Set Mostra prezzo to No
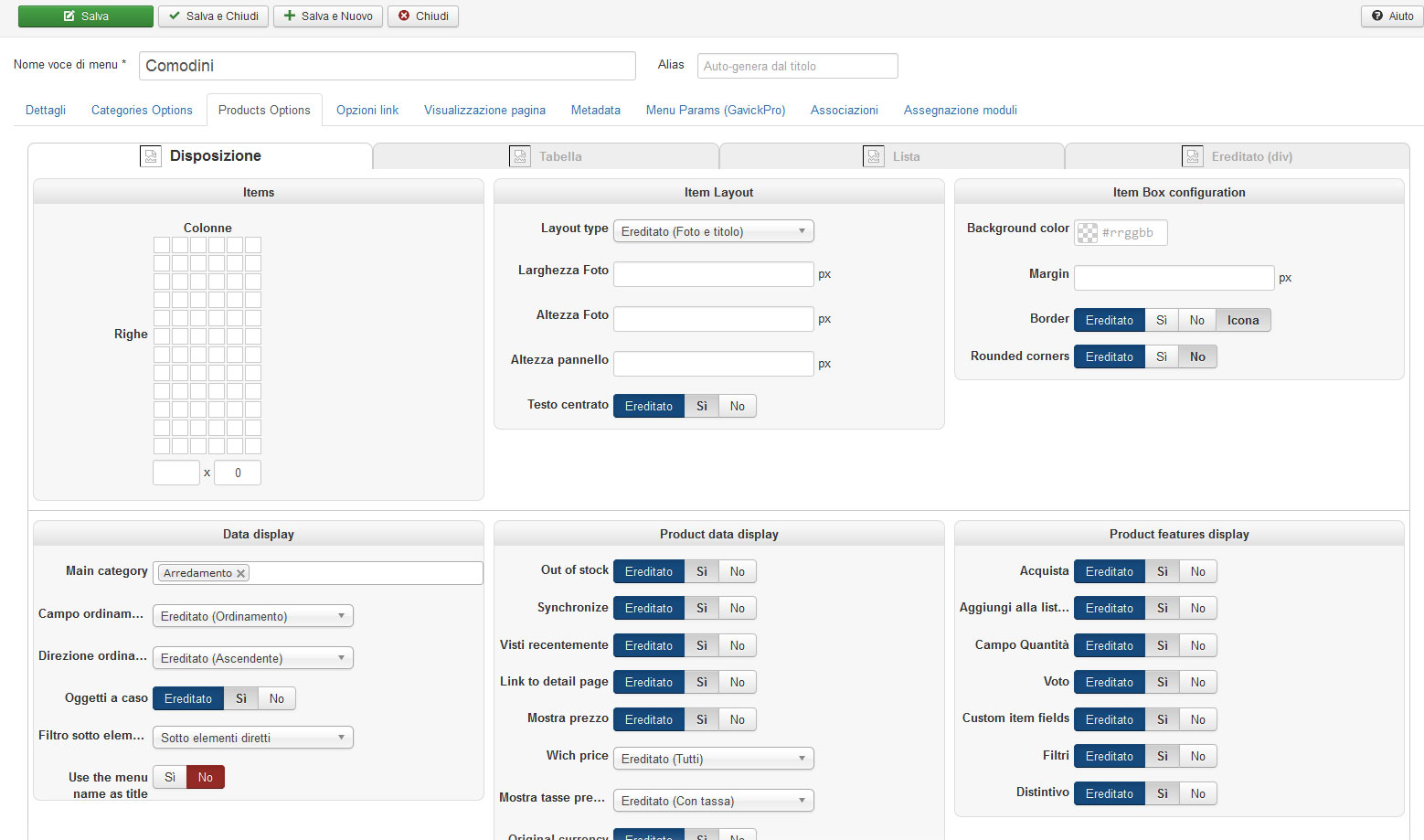1424x840 pixels. coord(738,719)
